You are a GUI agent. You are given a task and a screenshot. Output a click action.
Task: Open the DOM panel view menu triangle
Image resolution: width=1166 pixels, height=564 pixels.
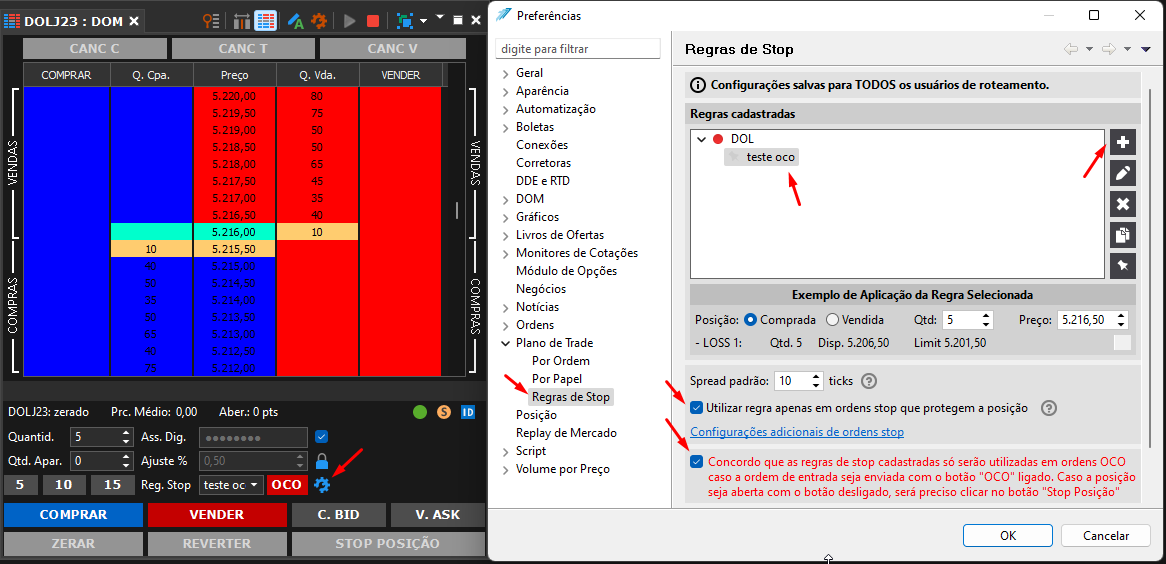point(439,17)
